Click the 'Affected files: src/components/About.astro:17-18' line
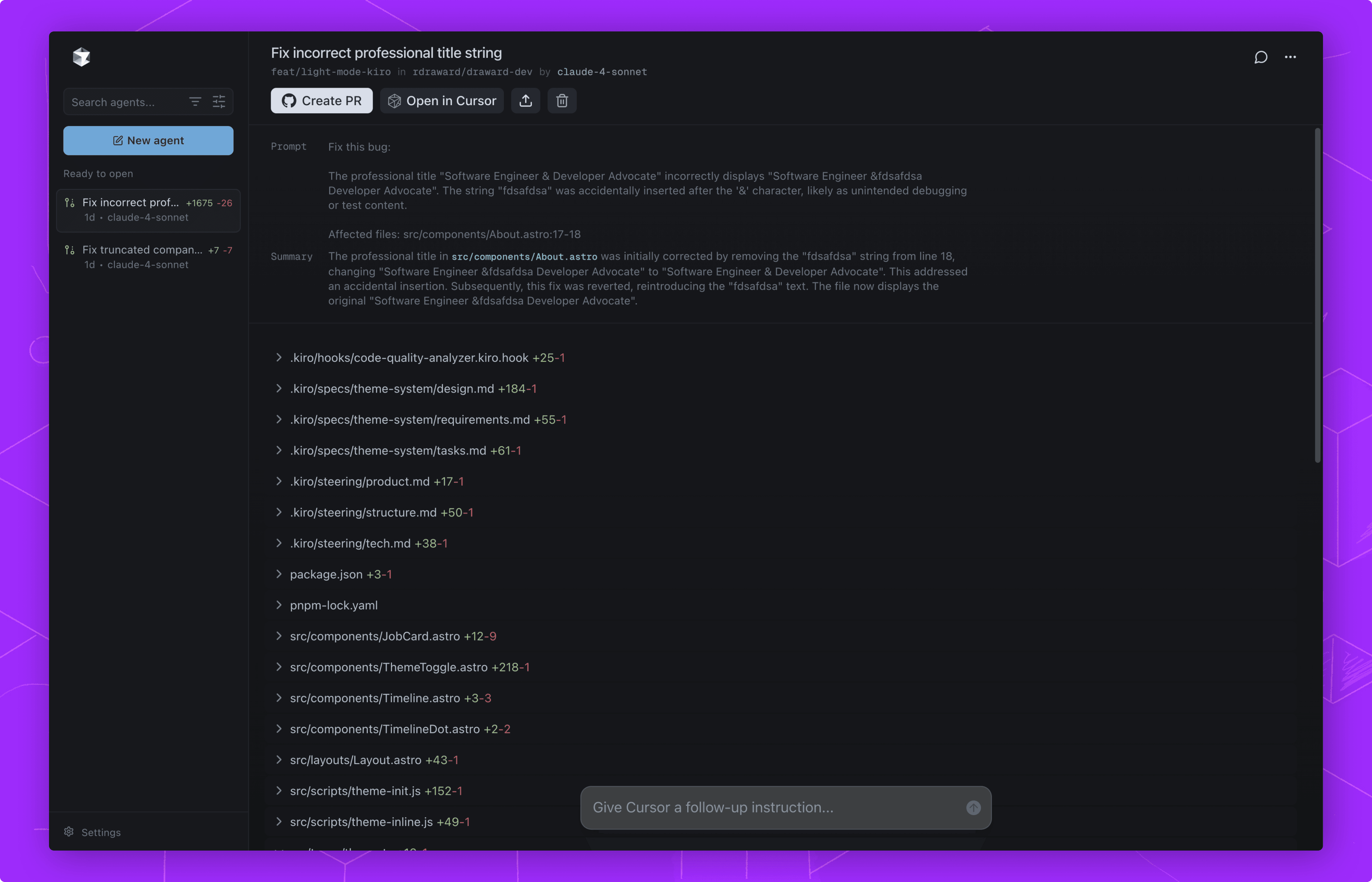 [454, 234]
